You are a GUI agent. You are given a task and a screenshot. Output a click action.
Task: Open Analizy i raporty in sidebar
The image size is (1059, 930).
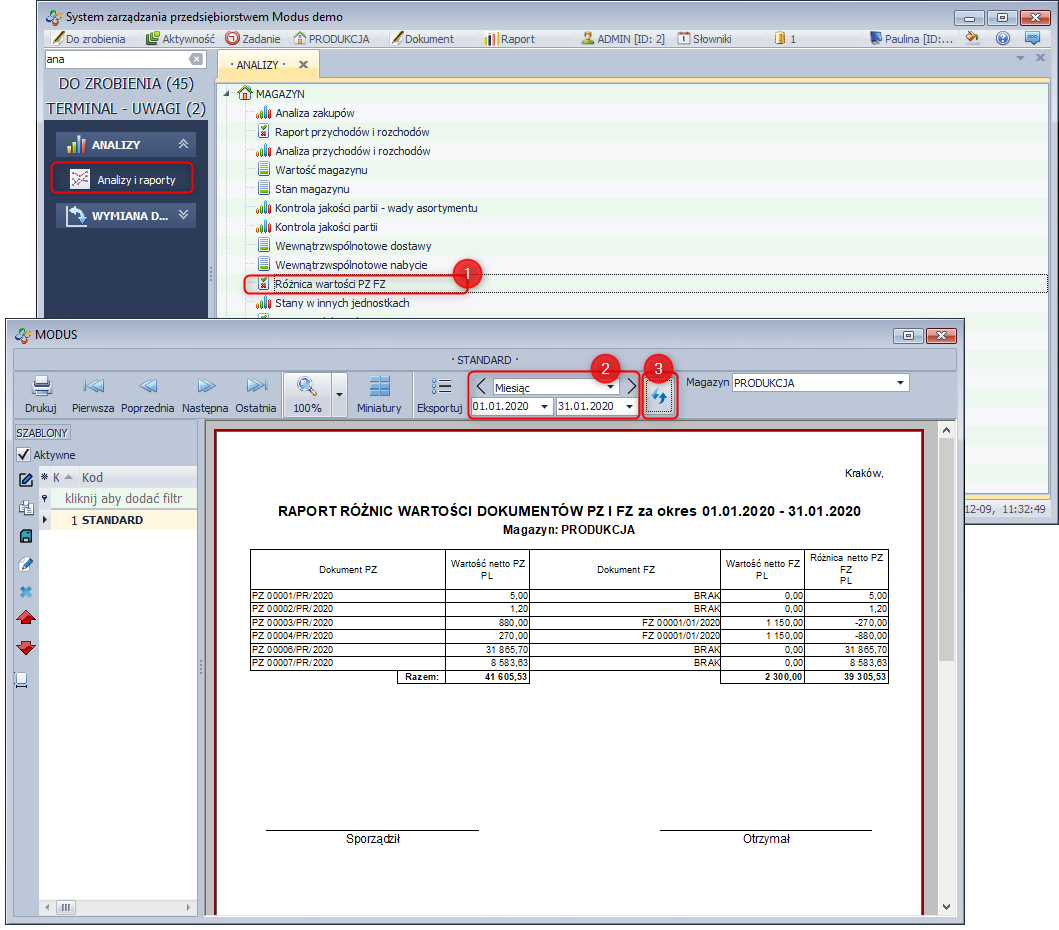[x=136, y=180]
